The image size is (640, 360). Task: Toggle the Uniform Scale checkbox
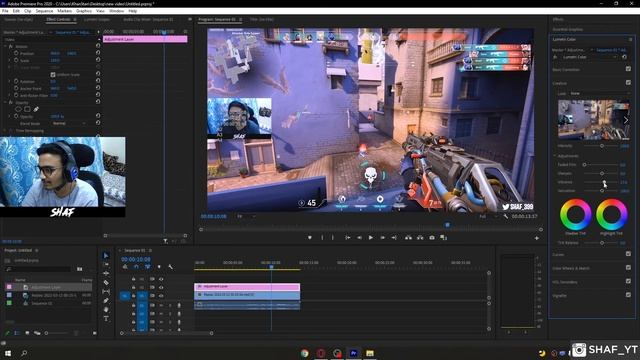[53, 75]
